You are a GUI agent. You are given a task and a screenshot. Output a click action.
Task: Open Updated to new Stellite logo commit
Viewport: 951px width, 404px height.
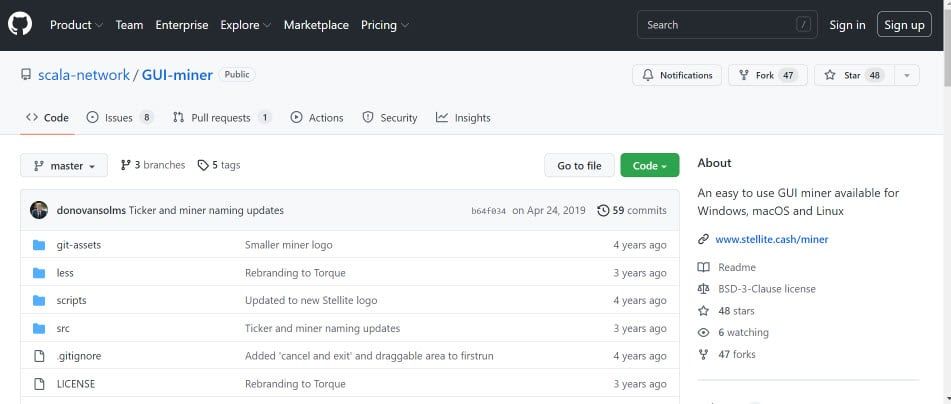point(311,300)
